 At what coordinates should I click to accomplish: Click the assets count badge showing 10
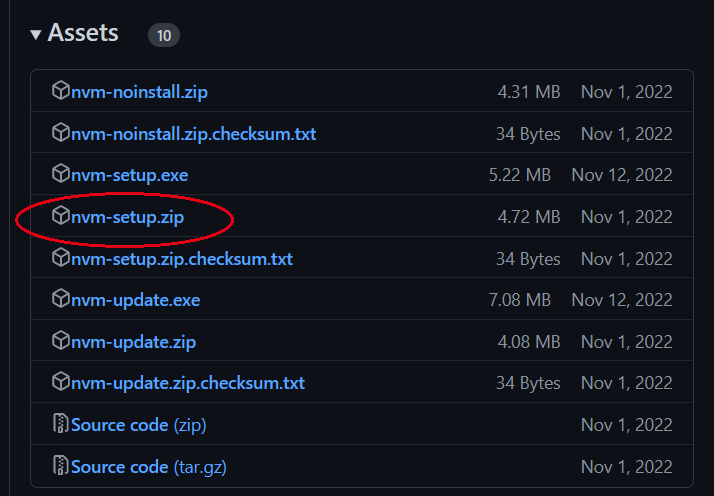click(x=164, y=36)
